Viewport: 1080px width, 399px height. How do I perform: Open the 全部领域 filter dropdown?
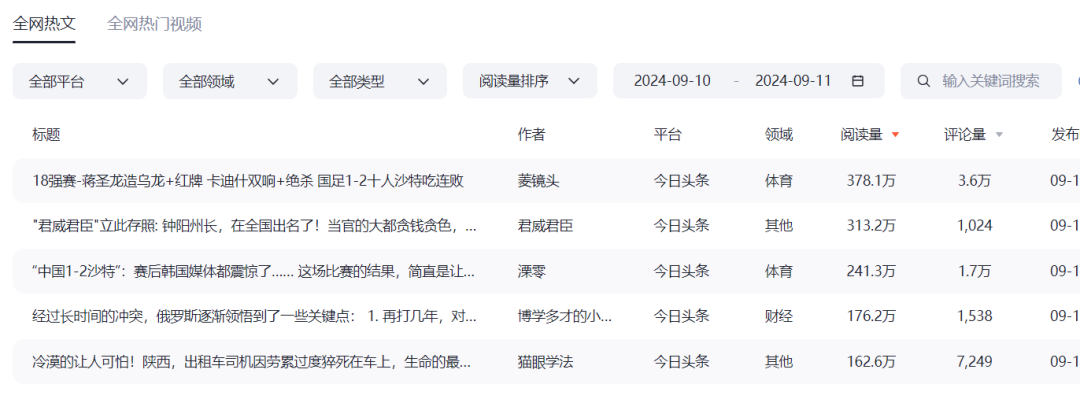pos(230,81)
